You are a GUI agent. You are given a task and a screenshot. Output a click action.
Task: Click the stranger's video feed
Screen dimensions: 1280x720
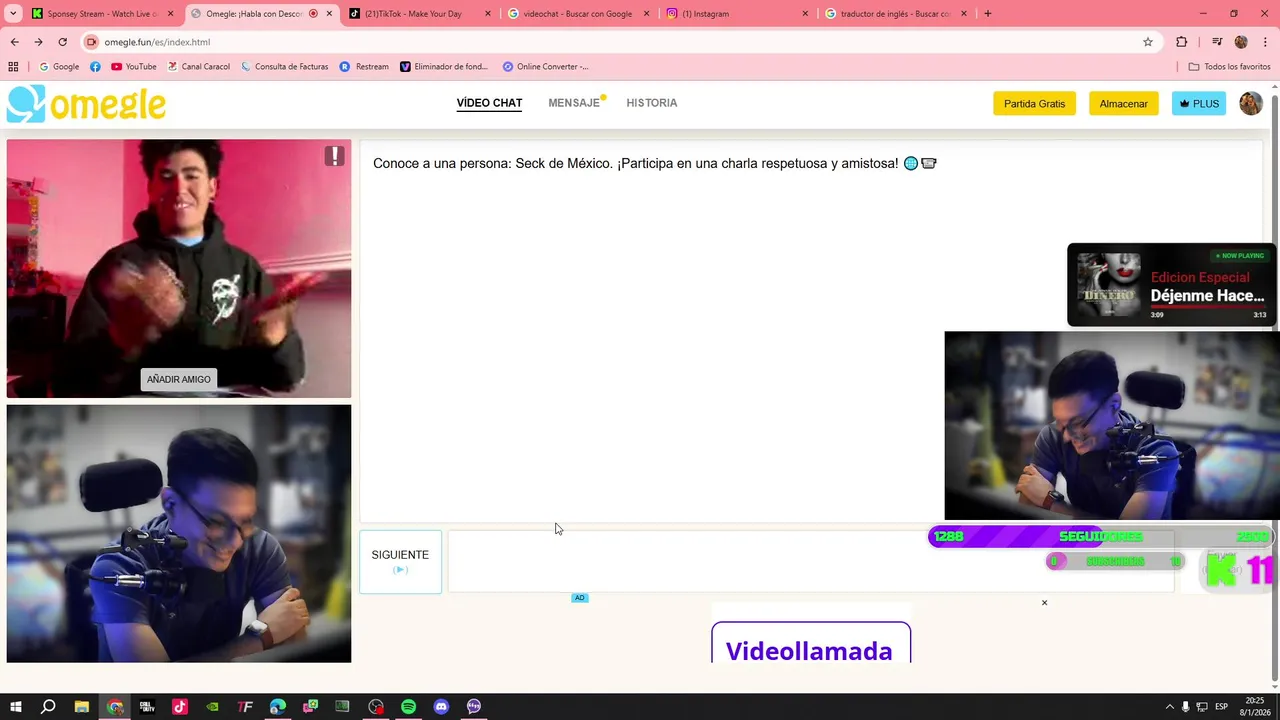coord(179,268)
